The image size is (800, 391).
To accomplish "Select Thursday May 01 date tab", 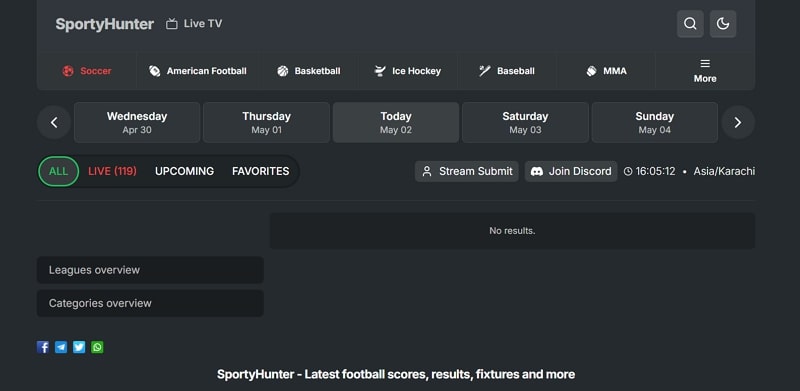I will [266, 123].
